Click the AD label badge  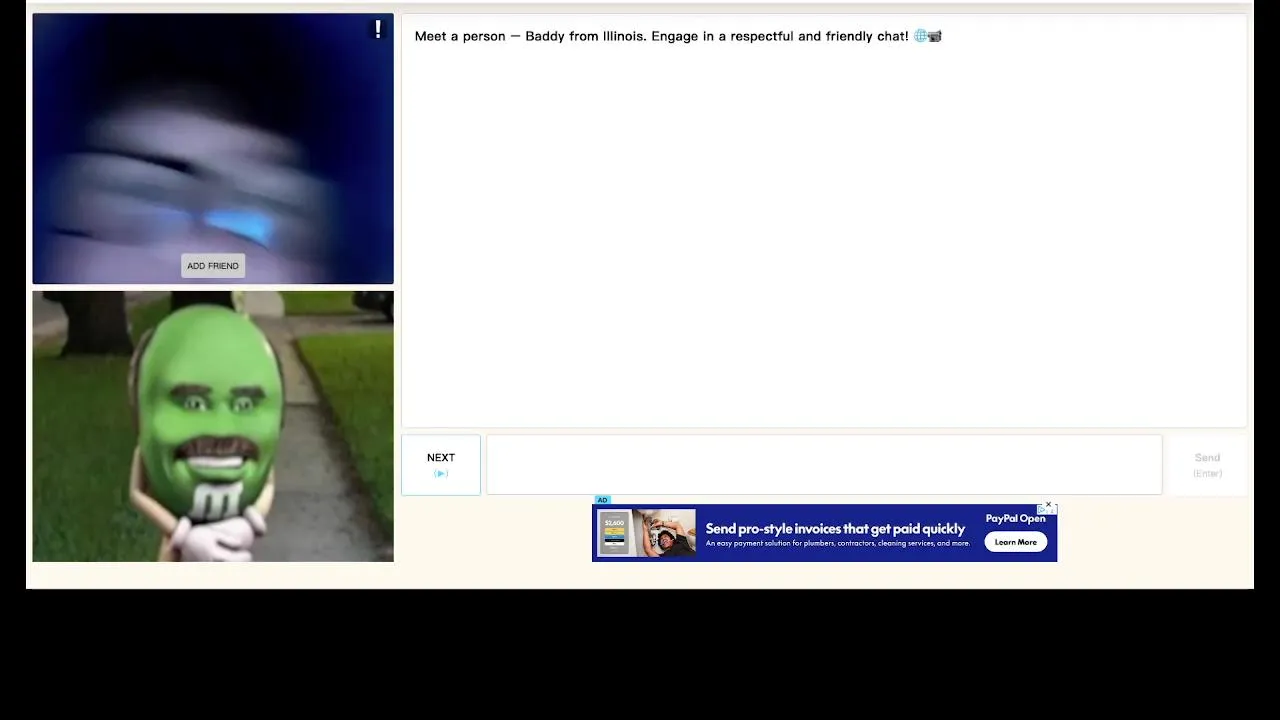(602, 500)
